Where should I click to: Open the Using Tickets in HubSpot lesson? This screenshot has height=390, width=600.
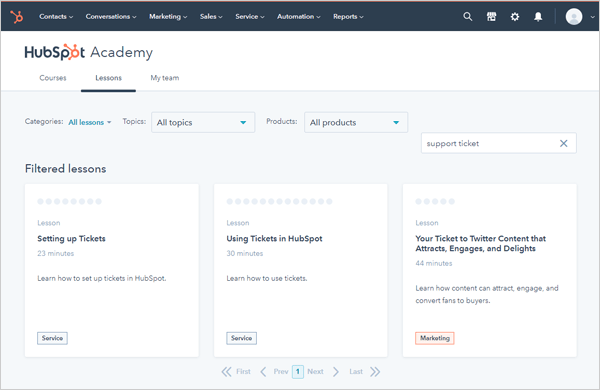[274, 238]
